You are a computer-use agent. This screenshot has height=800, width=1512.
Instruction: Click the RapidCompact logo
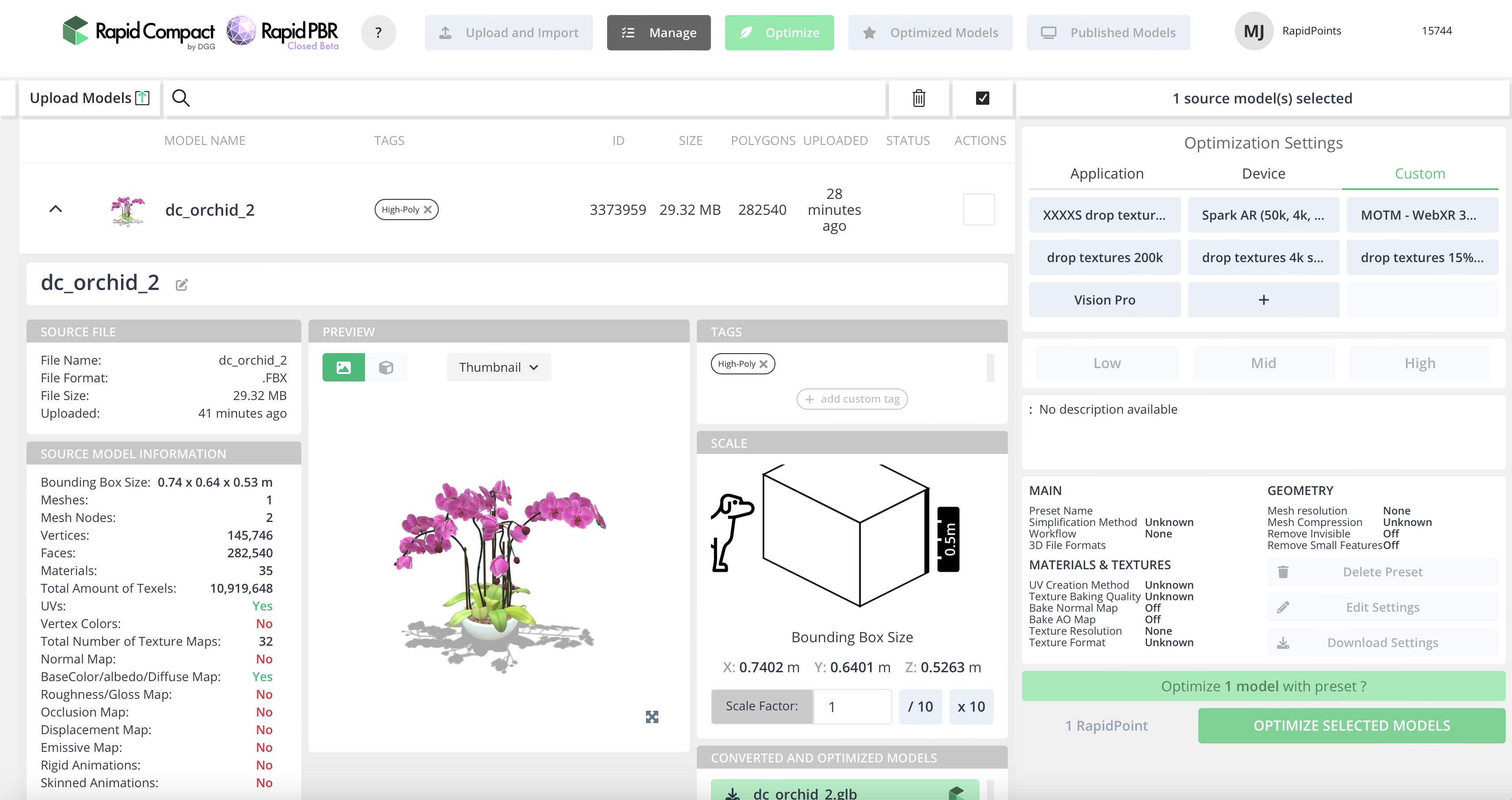(139, 32)
